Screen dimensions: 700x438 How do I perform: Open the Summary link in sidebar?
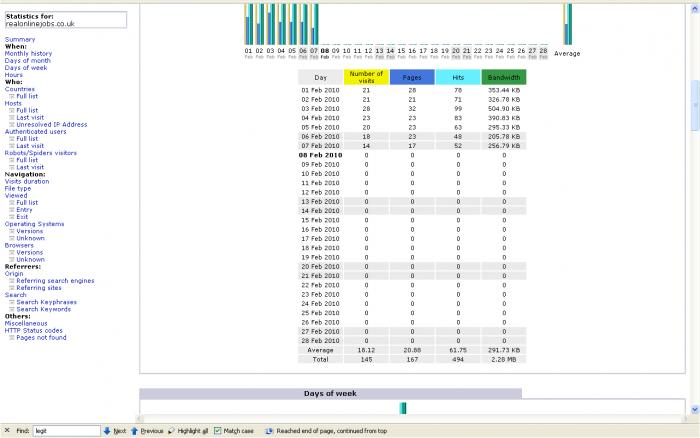point(20,39)
